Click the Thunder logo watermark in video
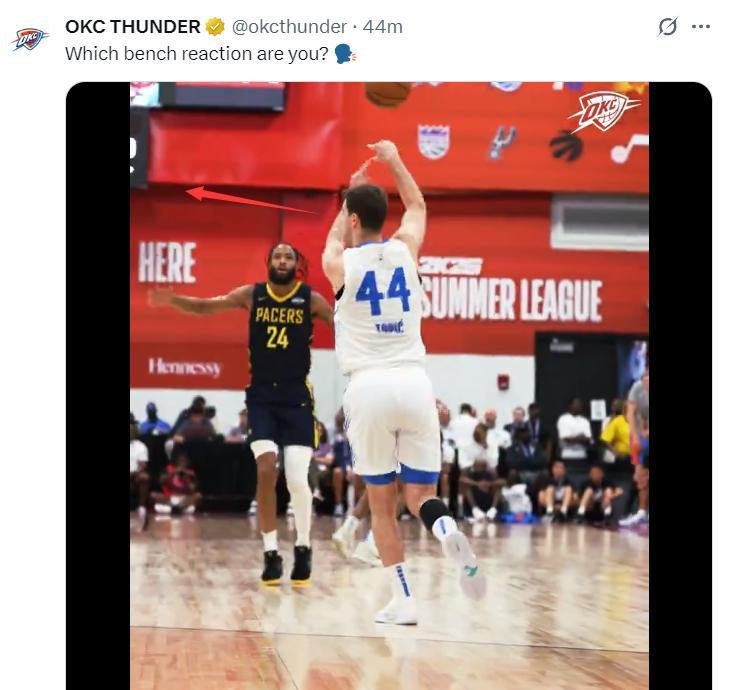The height and width of the screenshot is (690, 731). (x=604, y=110)
